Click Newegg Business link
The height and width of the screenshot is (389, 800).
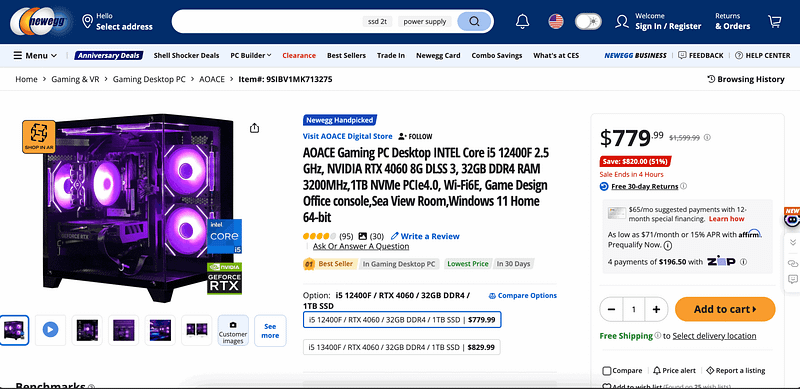coord(635,56)
